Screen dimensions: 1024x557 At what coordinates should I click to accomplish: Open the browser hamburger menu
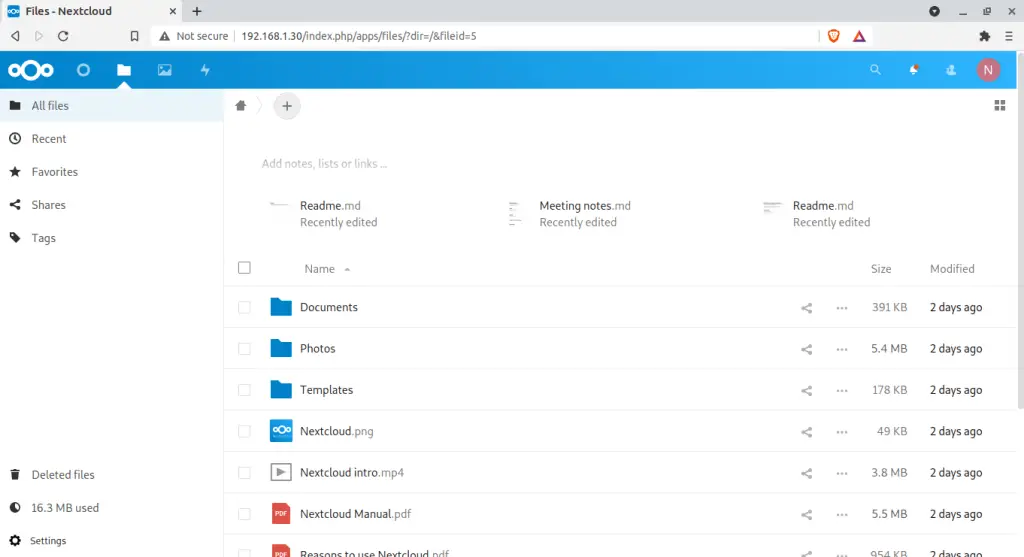(1009, 36)
